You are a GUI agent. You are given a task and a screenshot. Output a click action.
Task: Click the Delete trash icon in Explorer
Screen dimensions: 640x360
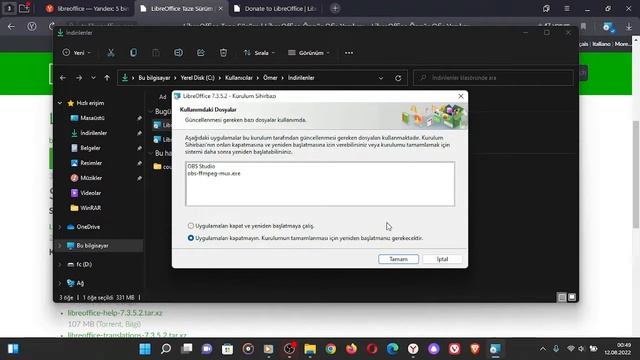tap(223, 53)
